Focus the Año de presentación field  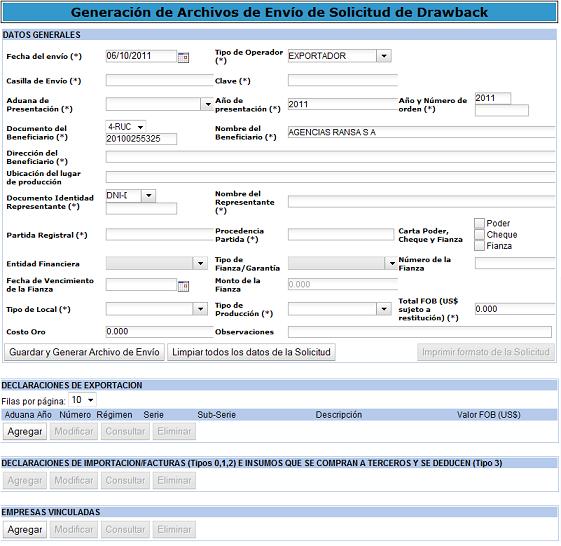tap(343, 104)
